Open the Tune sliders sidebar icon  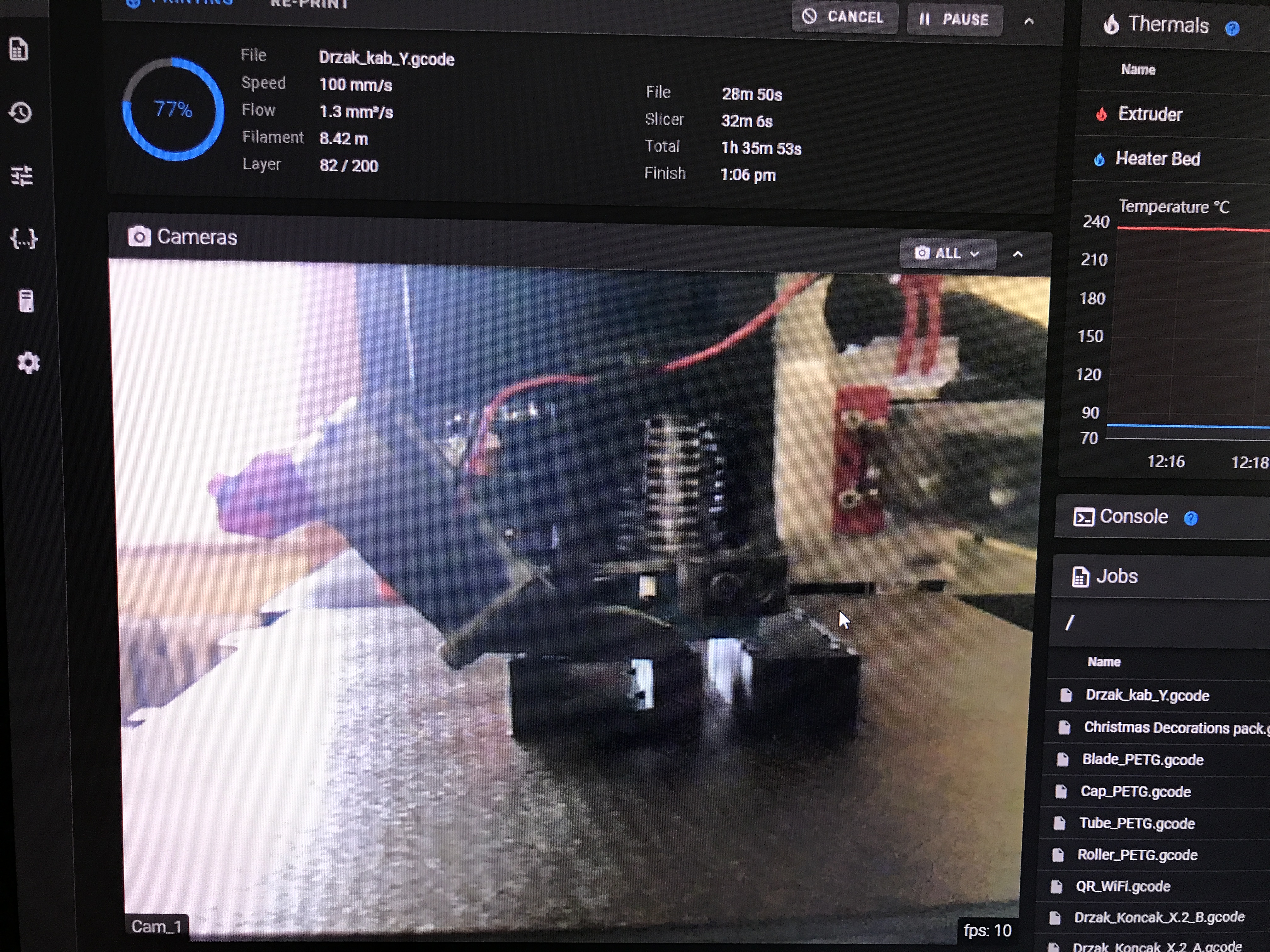tap(22, 176)
